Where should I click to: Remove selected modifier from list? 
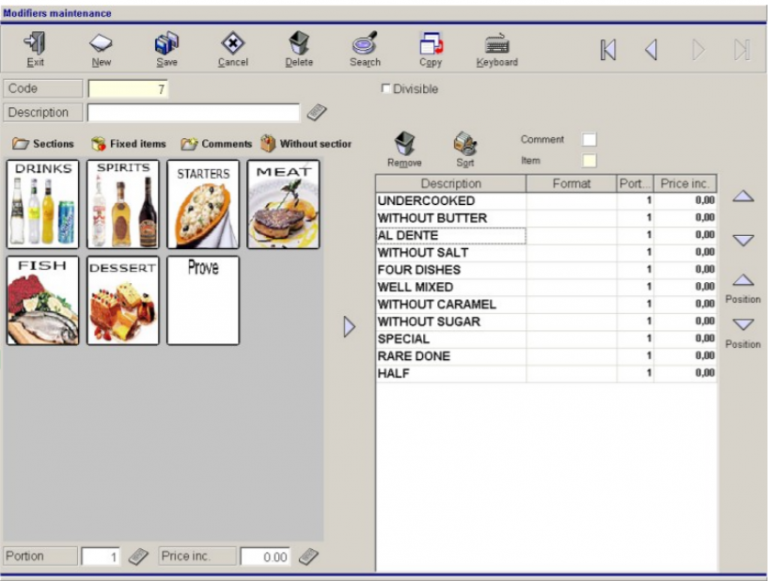pyautogui.click(x=405, y=149)
